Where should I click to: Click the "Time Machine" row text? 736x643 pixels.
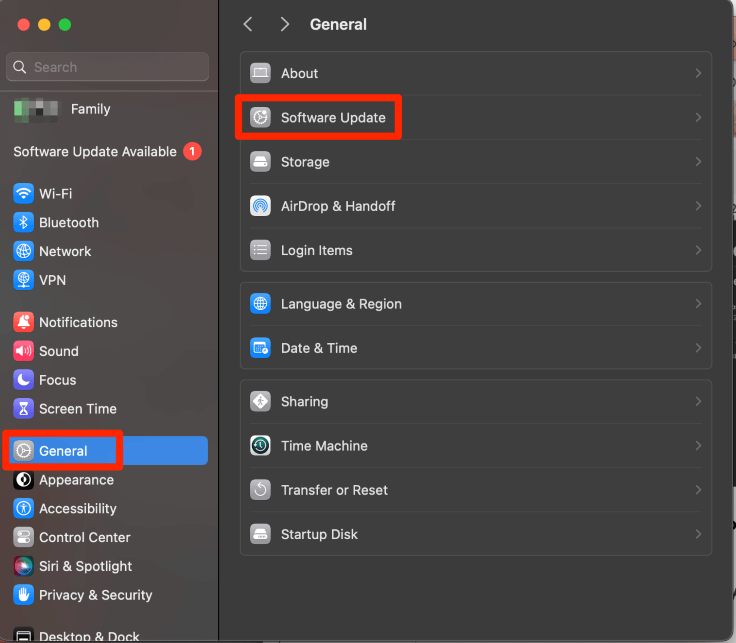pyautogui.click(x=324, y=446)
